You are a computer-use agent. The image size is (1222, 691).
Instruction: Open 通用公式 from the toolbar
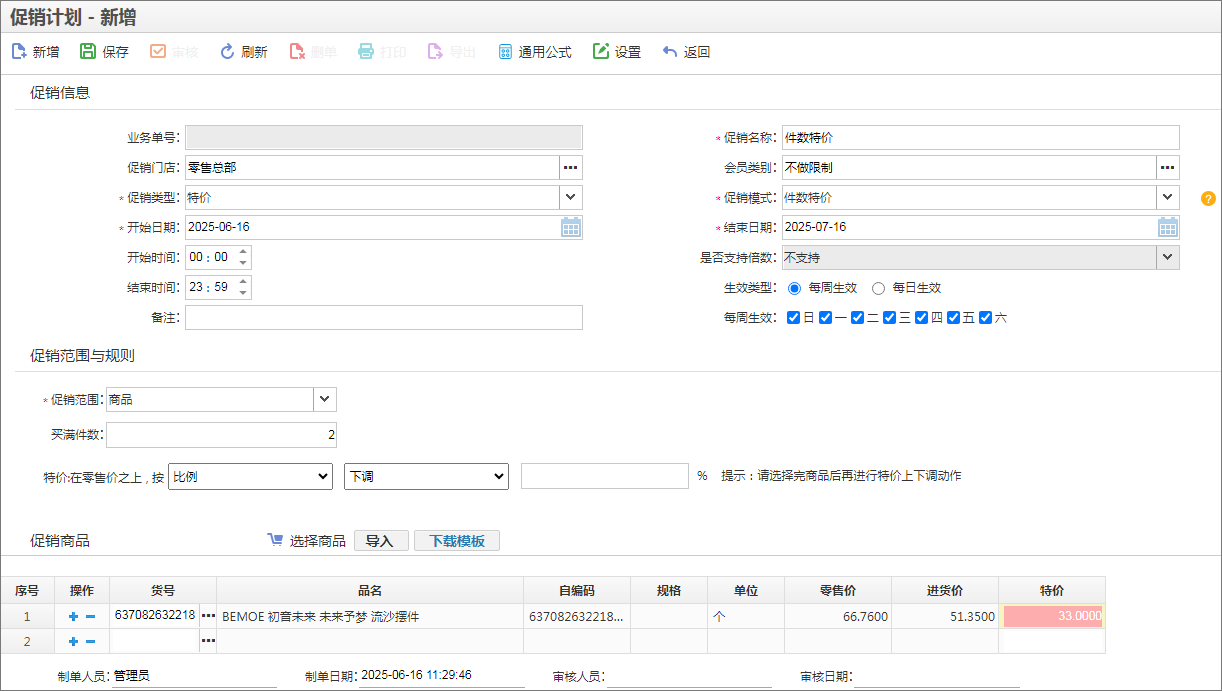point(535,52)
